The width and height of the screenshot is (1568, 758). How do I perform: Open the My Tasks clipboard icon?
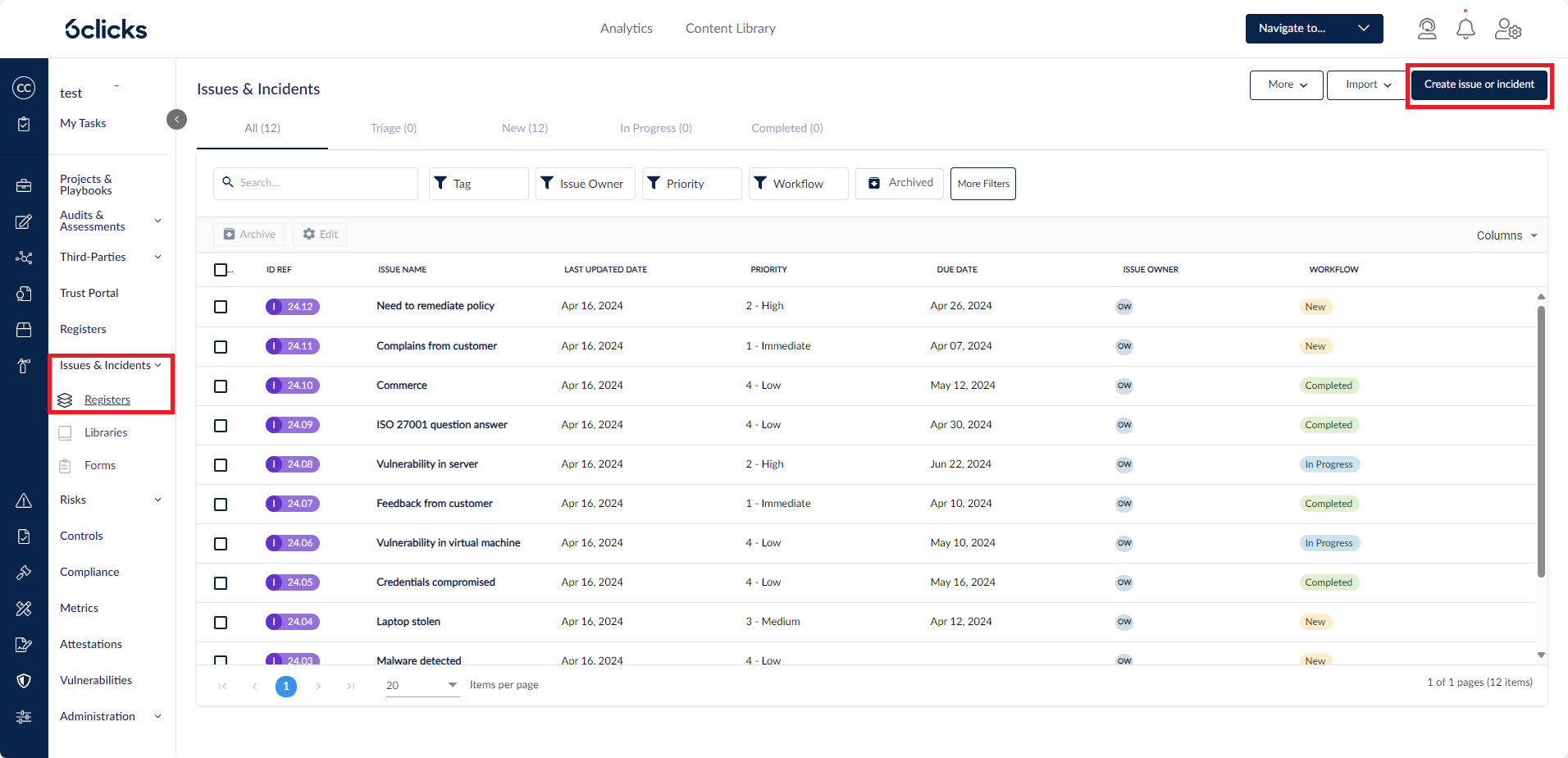(24, 123)
